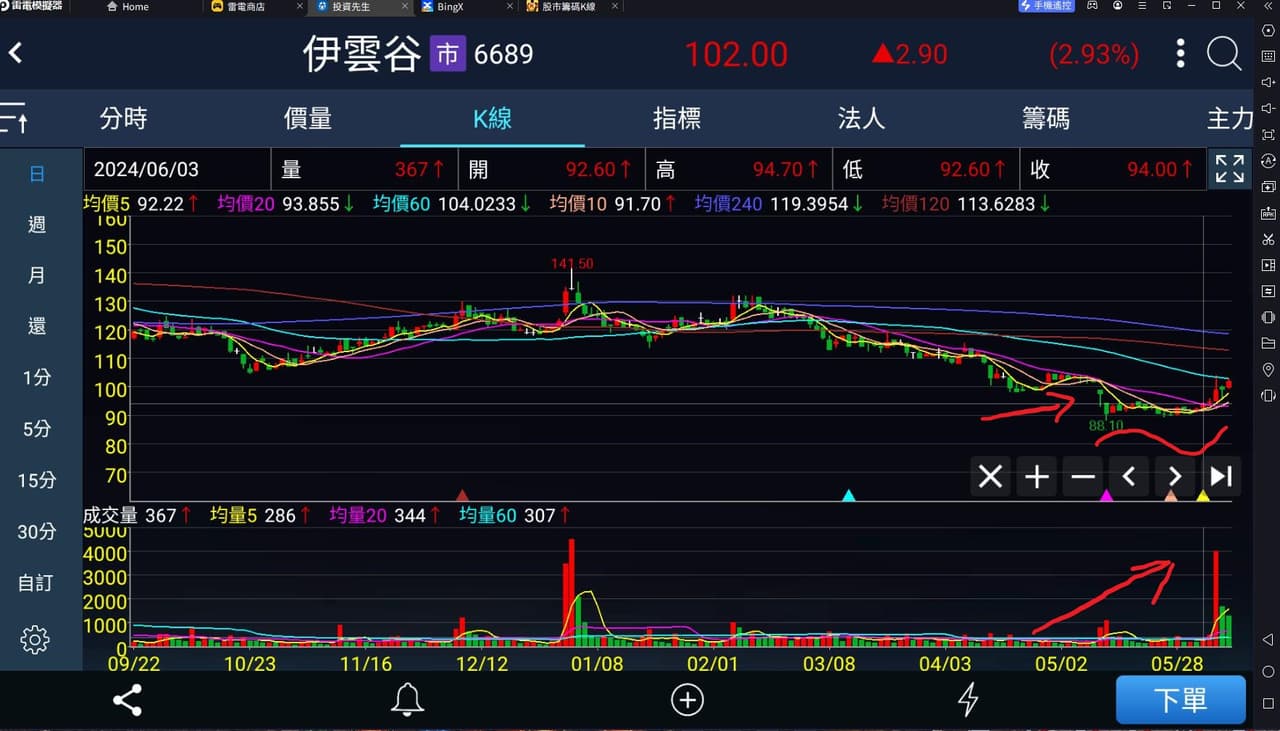Screen dimensions: 1280x731
Task: Increase emulator volume
Action: (1268, 82)
